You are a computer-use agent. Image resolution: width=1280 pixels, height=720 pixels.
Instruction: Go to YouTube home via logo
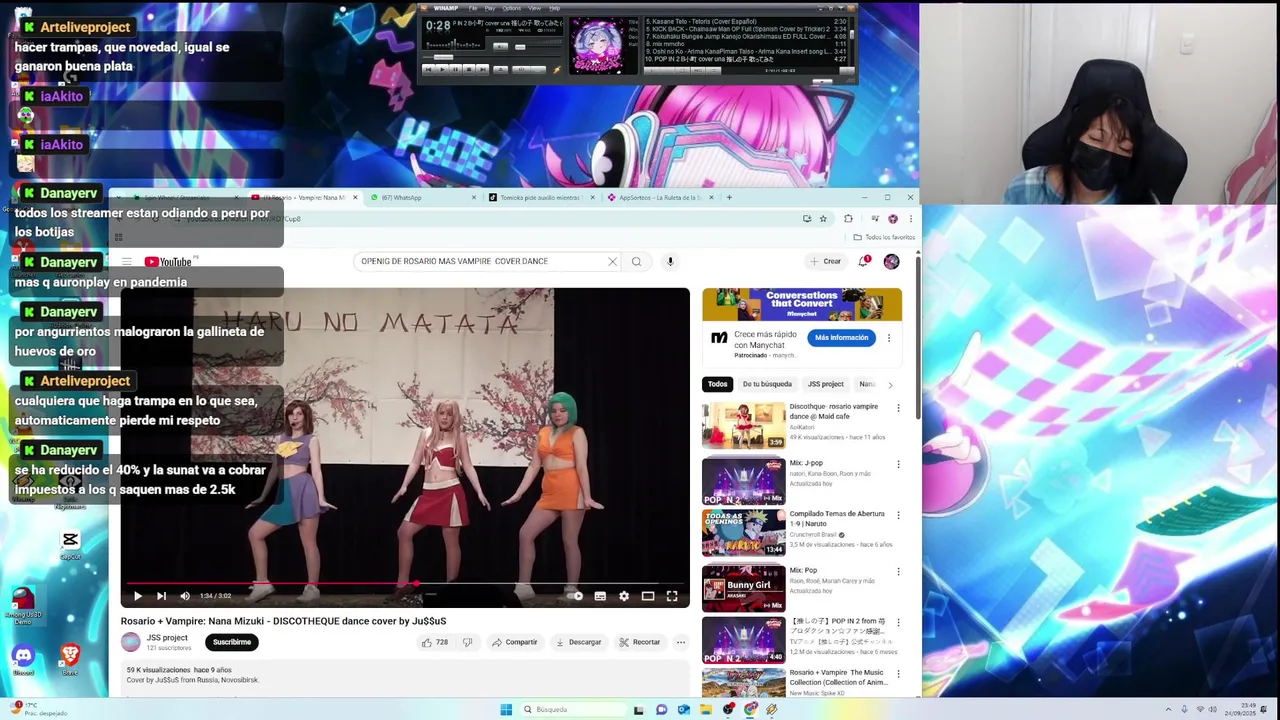coord(168,262)
